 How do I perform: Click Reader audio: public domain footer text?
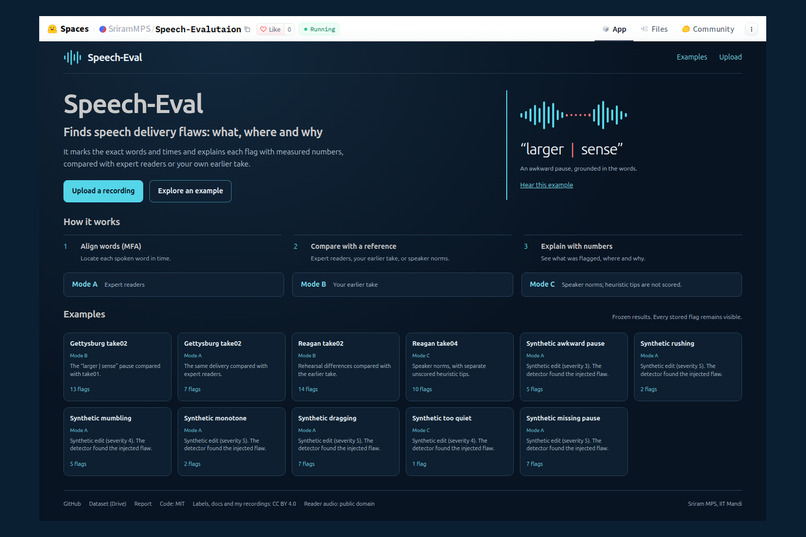point(339,504)
